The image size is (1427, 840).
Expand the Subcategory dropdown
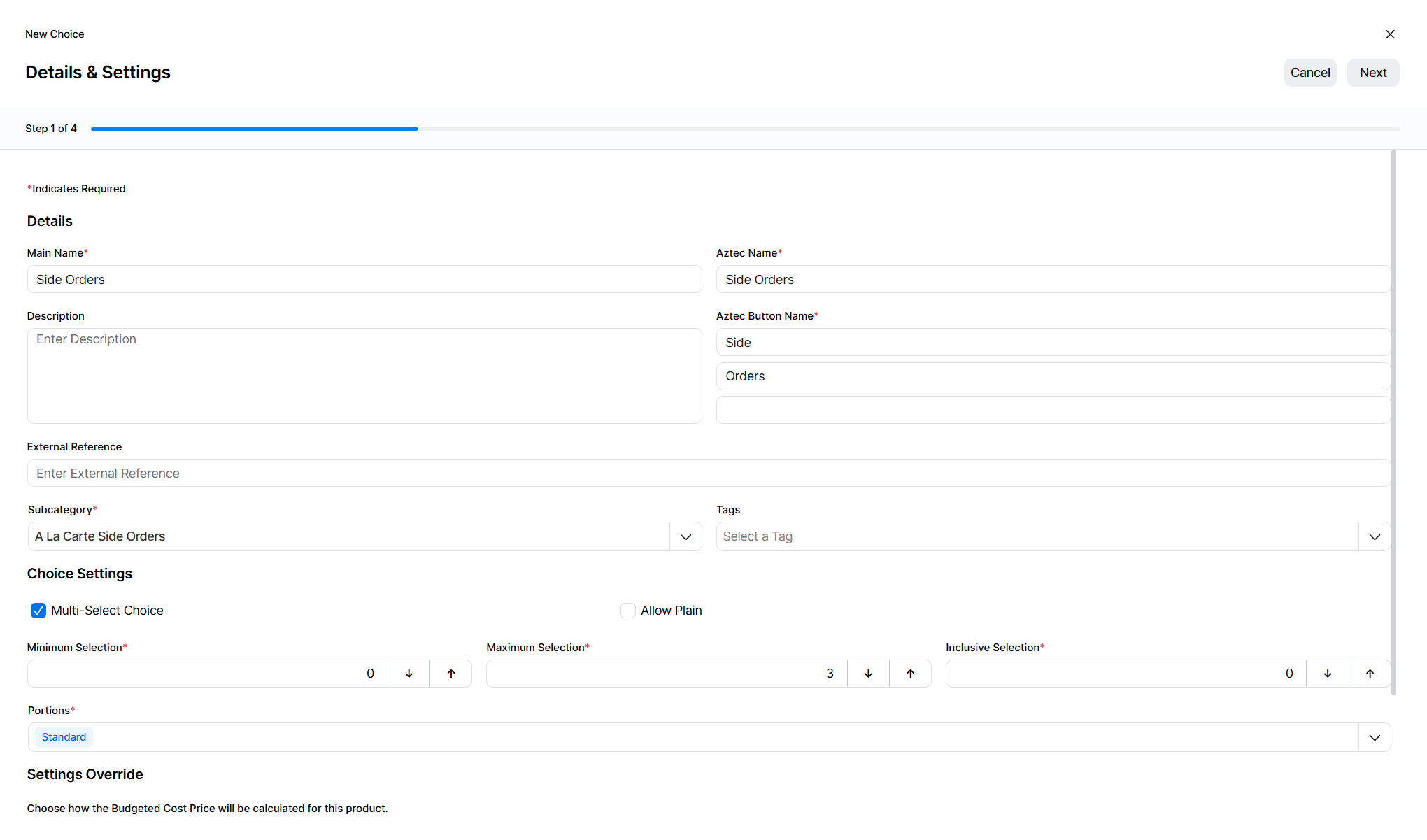[686, 536]
